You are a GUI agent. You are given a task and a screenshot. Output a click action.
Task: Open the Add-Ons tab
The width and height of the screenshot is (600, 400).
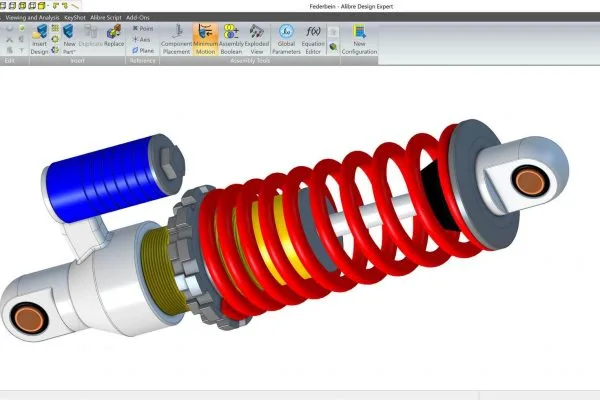138,18
